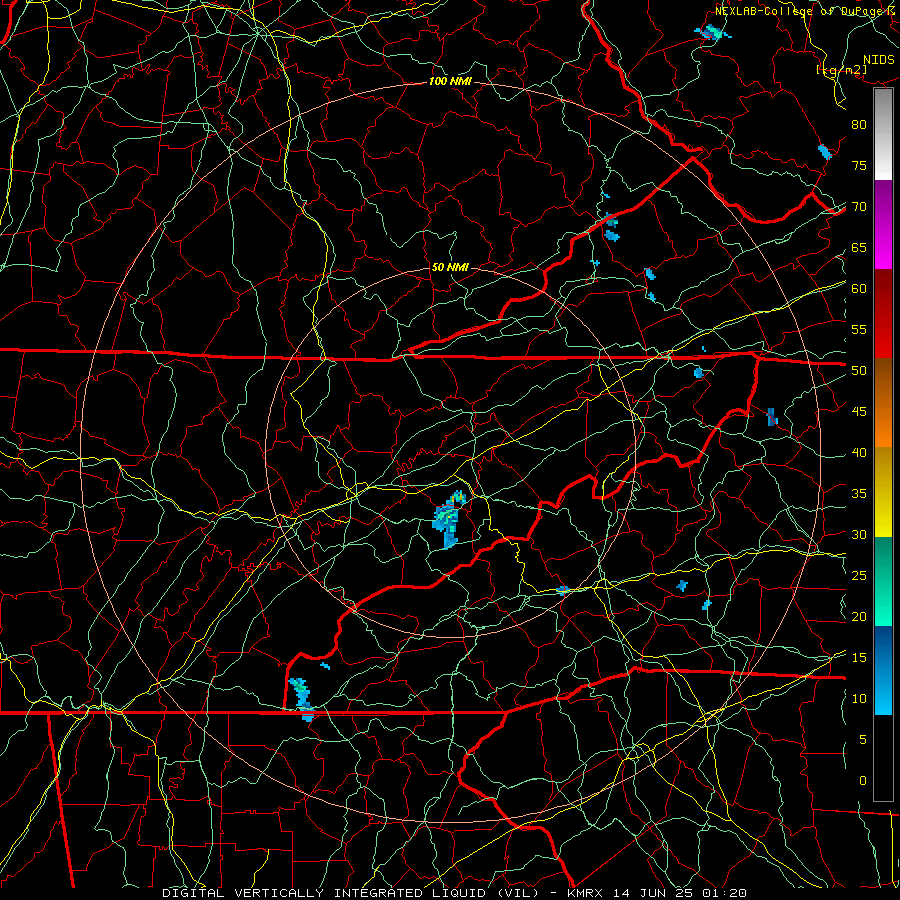Click the 45 value on the VIL scale
900x900 pixels.
pos(859,412)
